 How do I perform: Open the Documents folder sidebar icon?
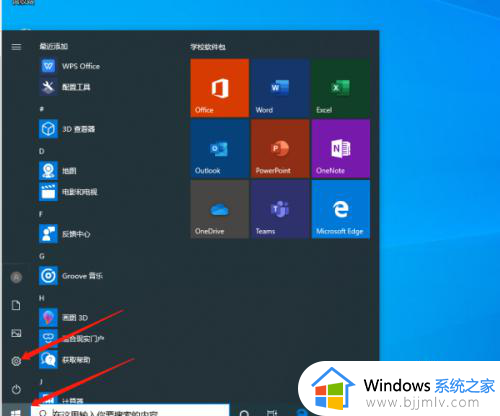[x=16, y=305]
